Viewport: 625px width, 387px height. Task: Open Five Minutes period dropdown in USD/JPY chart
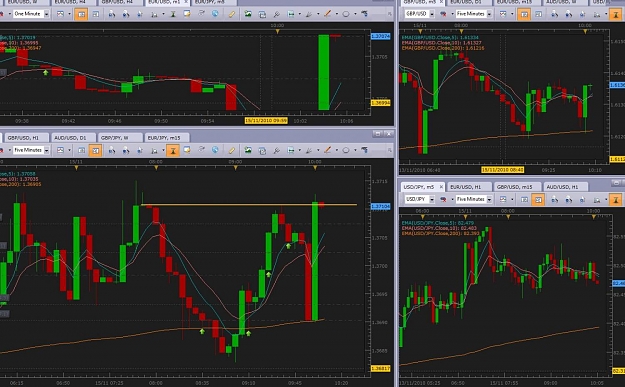[489, 199]
